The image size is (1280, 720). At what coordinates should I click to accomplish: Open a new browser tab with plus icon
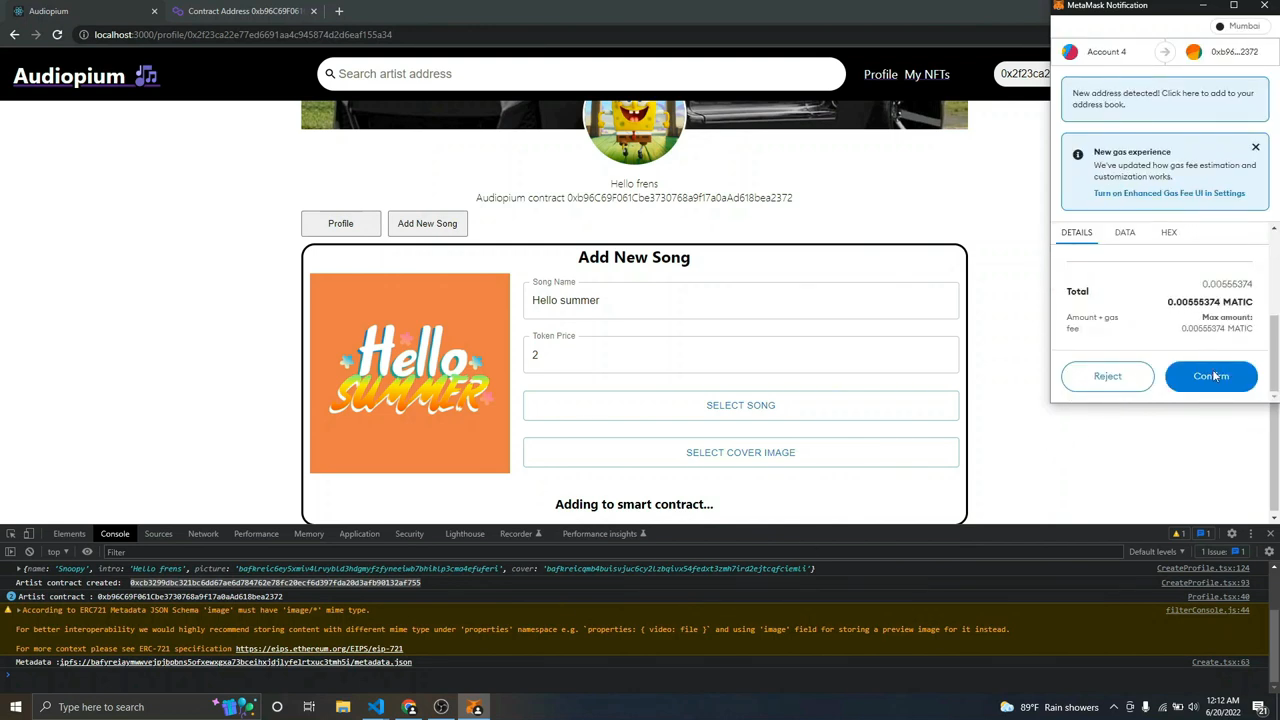tap(339, 11)
